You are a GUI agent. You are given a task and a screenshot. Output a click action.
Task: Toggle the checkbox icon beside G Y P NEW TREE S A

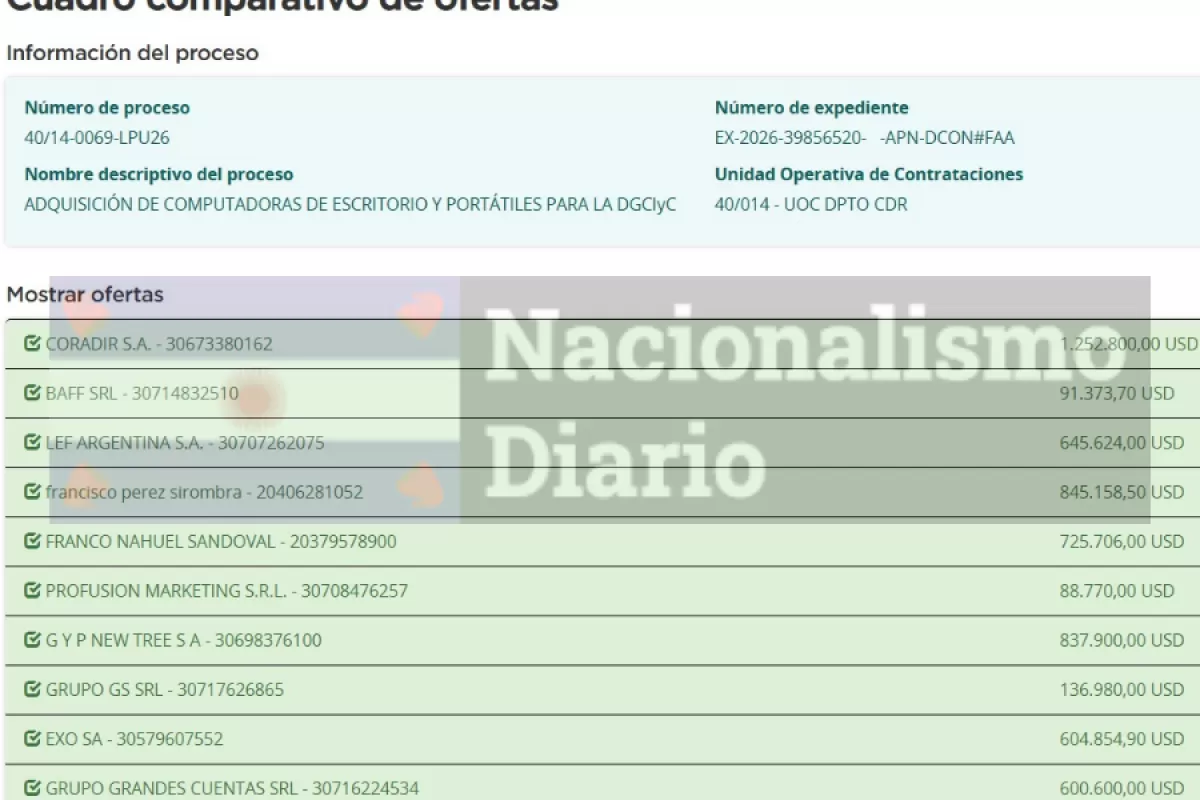coord(32,640)
